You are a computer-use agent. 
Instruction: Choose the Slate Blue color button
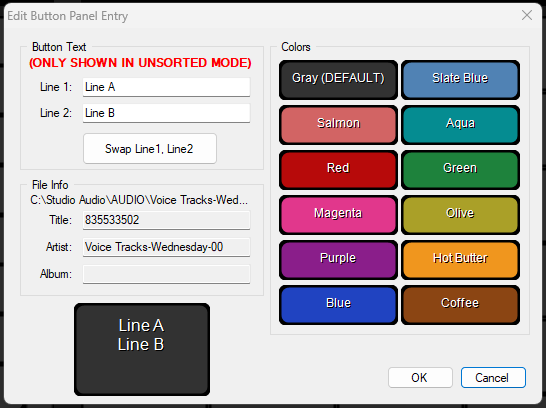tap(460, 80)
